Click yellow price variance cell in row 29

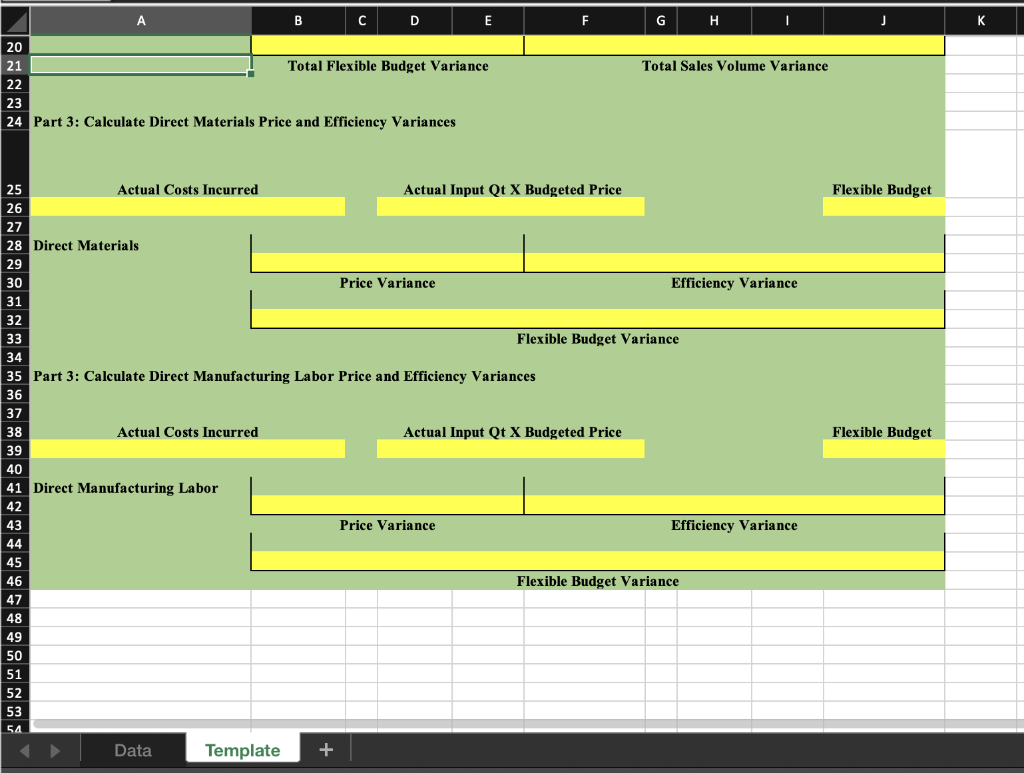(x=387, y=262)
